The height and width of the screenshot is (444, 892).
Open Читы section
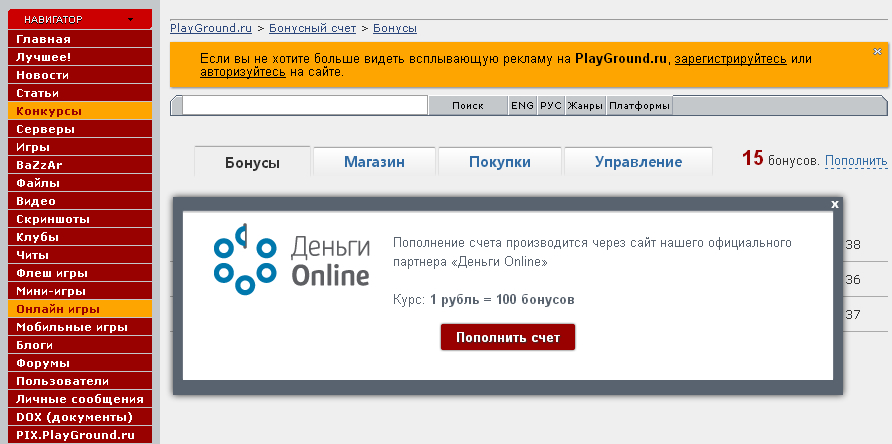click(x=80, y=255)
